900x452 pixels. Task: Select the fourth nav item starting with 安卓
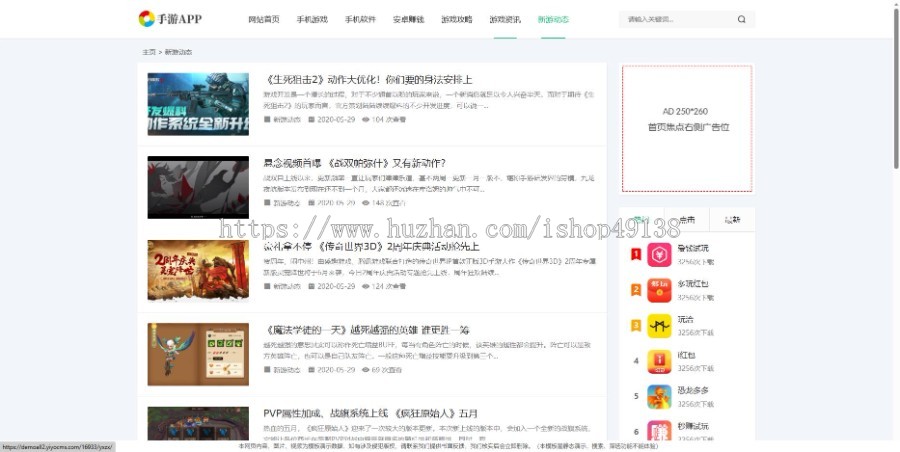coord(409,20)
